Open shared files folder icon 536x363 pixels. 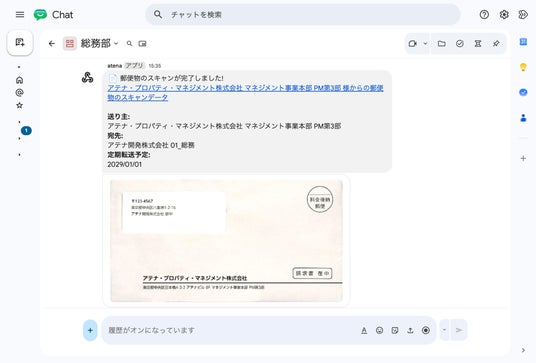tap(442, 43)
